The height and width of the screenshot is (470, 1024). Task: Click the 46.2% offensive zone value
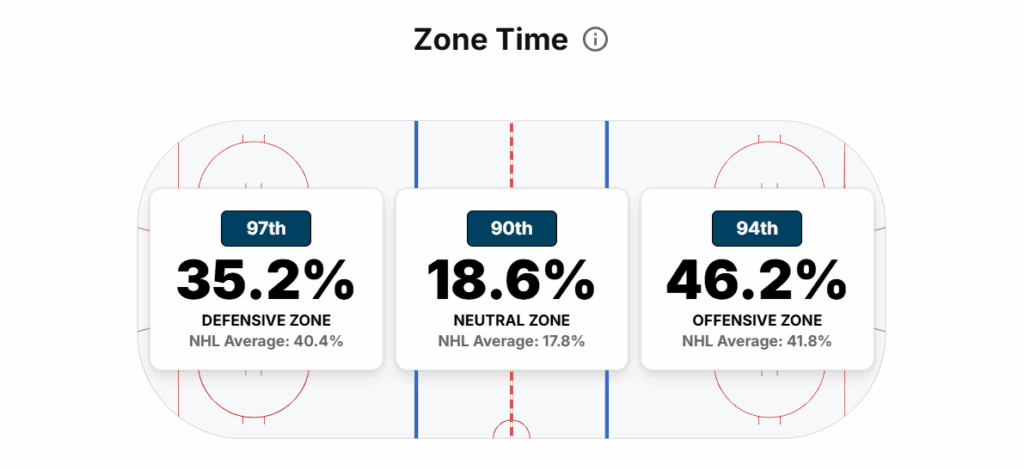(757, 279)
